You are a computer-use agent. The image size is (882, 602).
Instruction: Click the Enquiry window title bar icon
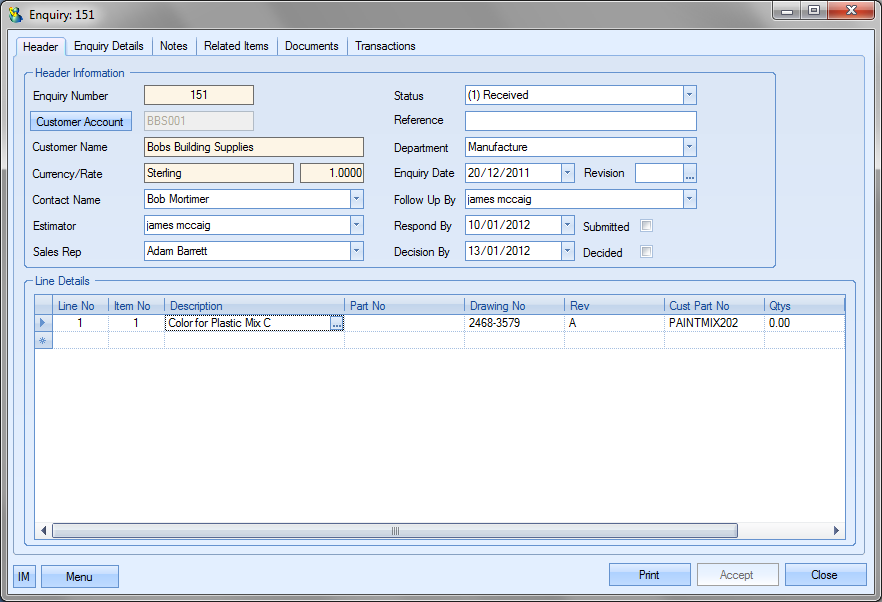tap(16, 14)
